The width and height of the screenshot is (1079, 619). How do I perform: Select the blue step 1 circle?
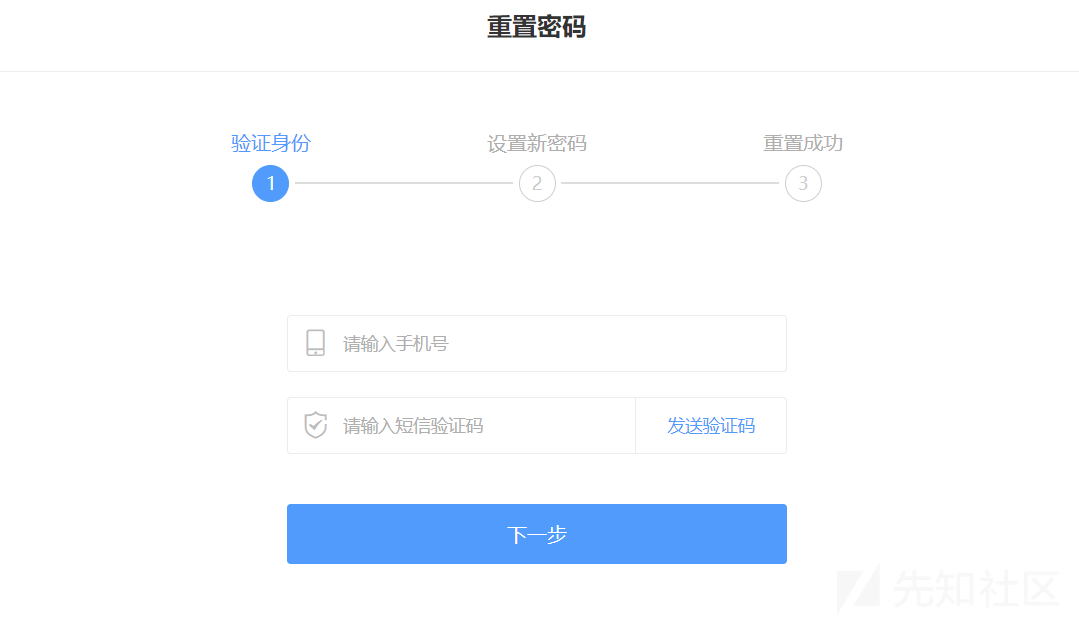tap(270, 184)
